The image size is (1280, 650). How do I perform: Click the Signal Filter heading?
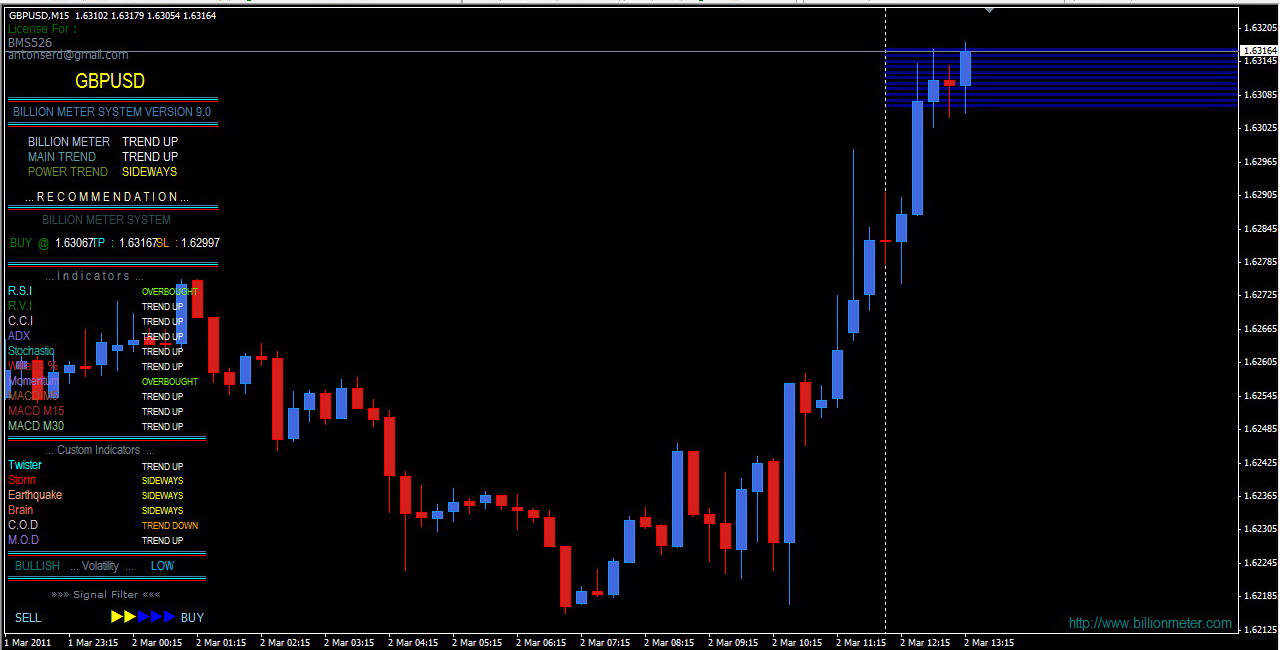tap(105, 595)
